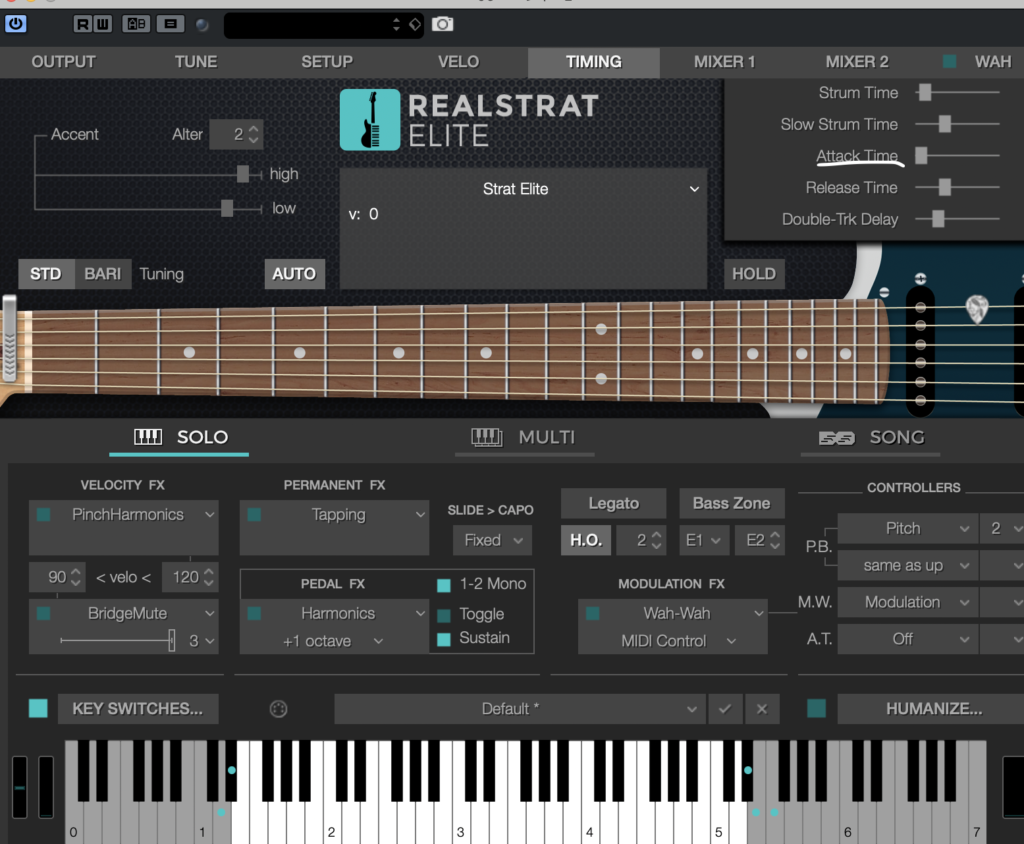Open the Strat Elite preset dropdown
The height and width of the screenshot is (844, 1024).
pyautogui.click(x=694, y=189)
